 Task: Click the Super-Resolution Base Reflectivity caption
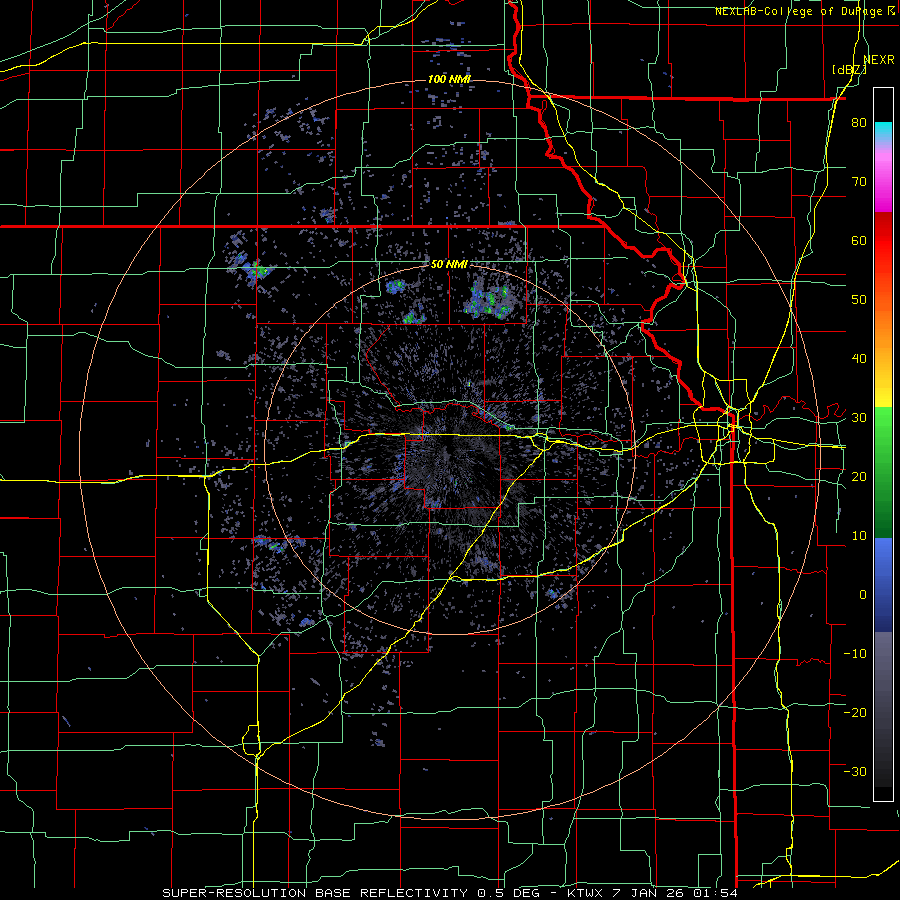point(450,893)
